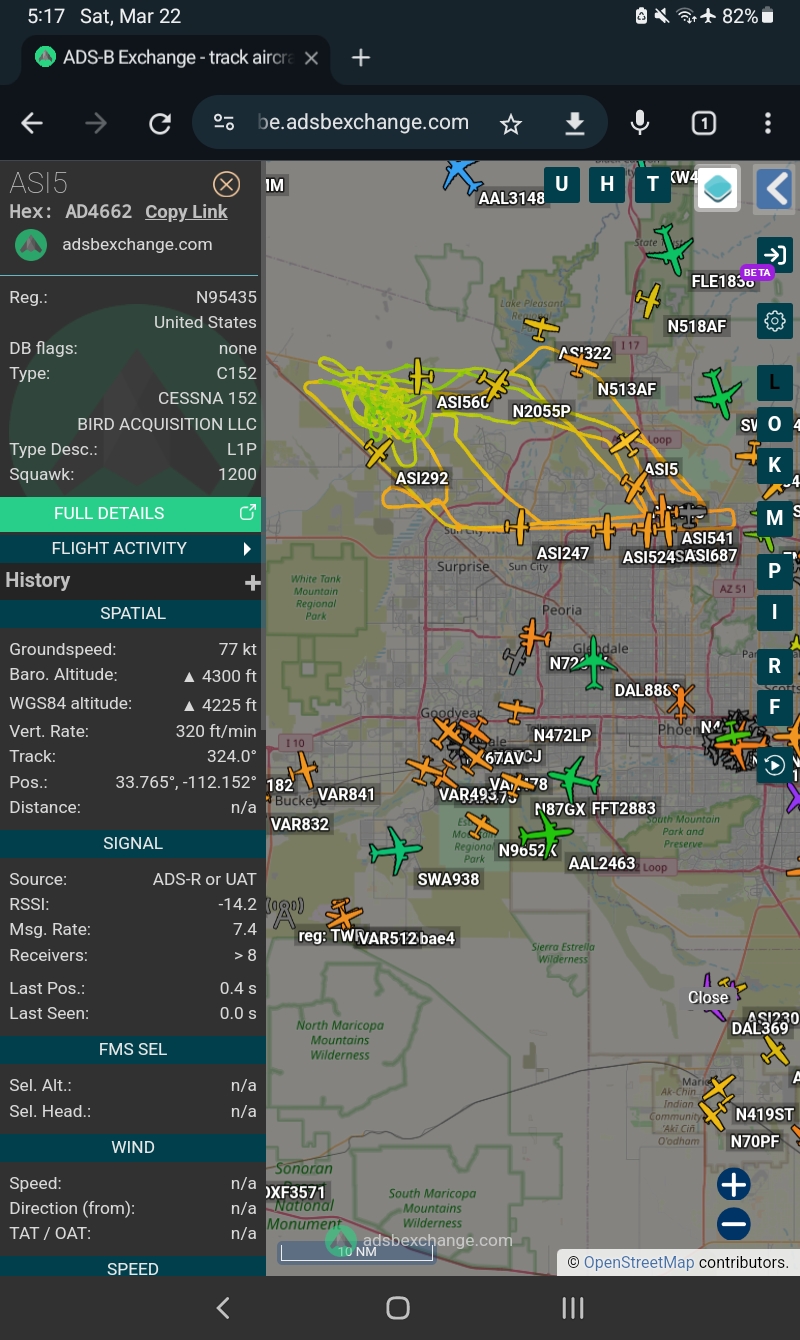Viewport: 800px width, 1340px height.
Task: Toggle the P map option button
Action: 774,571
